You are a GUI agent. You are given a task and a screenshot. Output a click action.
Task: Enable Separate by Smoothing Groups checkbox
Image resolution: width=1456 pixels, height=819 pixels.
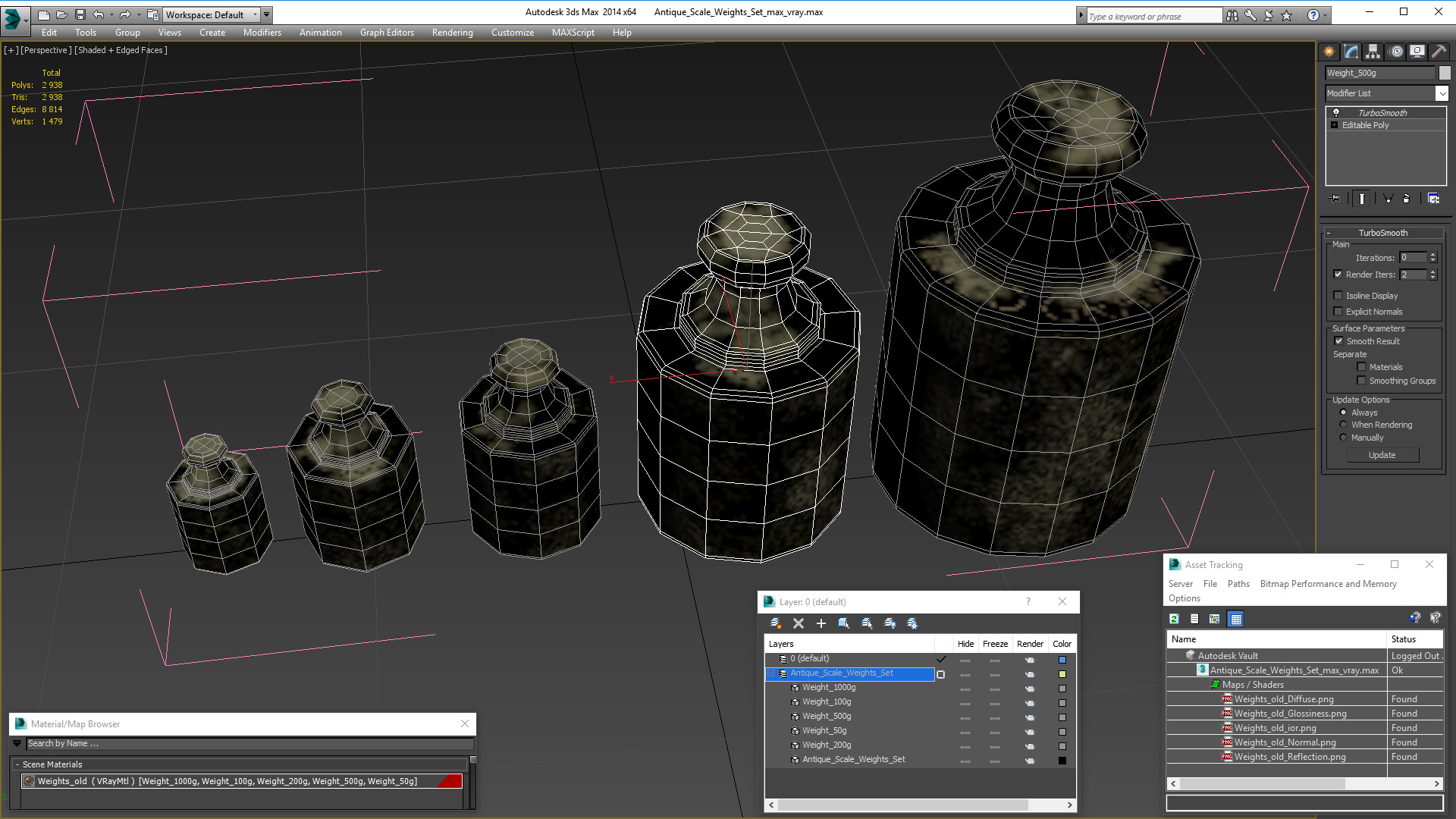[x=1361, y=381]
